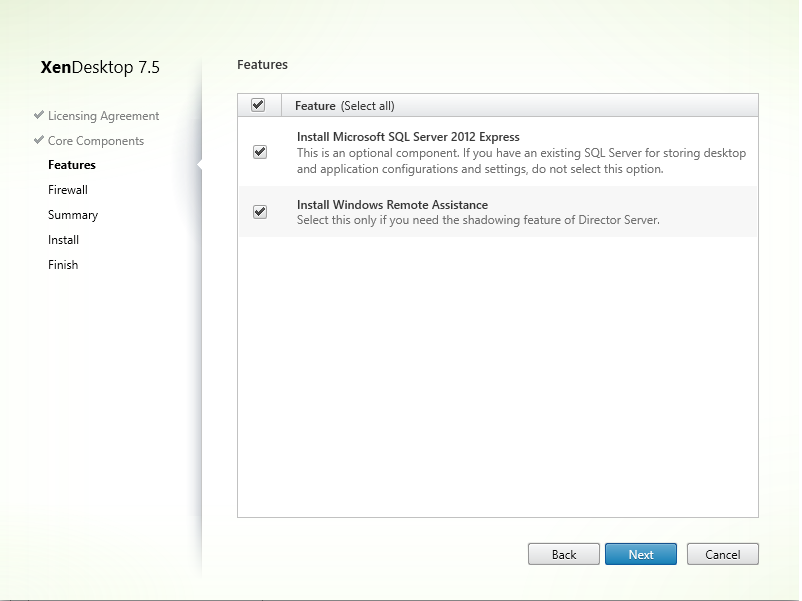The width and height of the screenshot is (802, 601).
Task: Click the Install Microsoft SQL Server 2012 Express title
Action: (408, 137)
